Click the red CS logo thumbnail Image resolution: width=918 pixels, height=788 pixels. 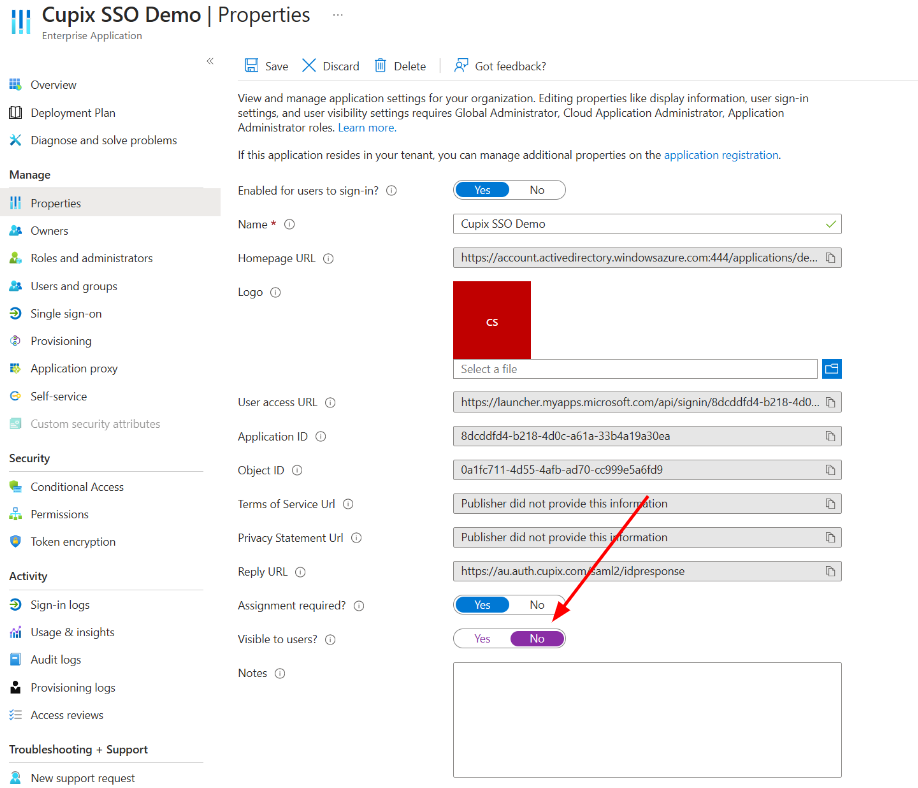[x=492, y=320]
